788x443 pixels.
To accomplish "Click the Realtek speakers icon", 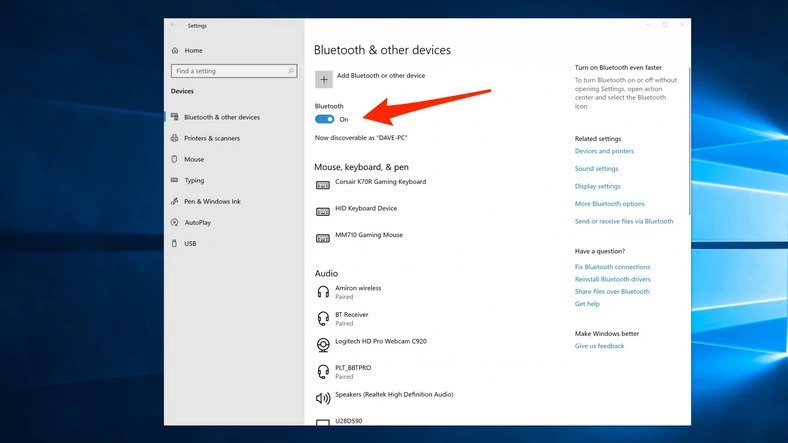I will point(323,398).
